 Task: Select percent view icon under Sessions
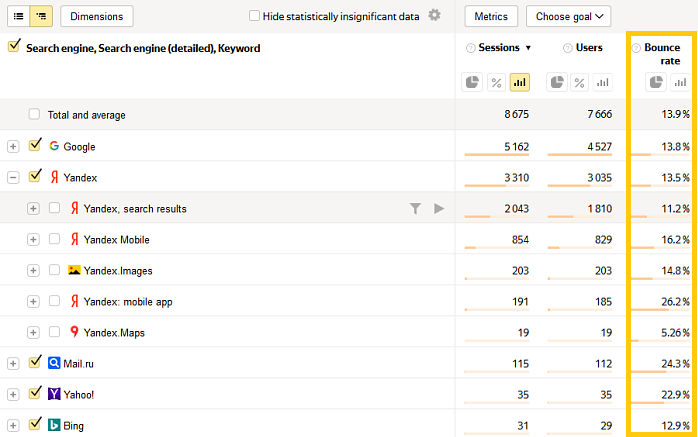coord(495,83)
